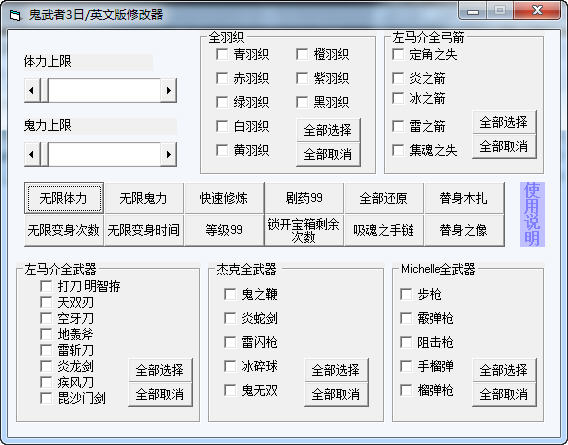Image resolution: width=568 pixels, height=445 pixels.
Task: Click 全部选择 in the 杰克全武器 group
Action: click(336, 370)
